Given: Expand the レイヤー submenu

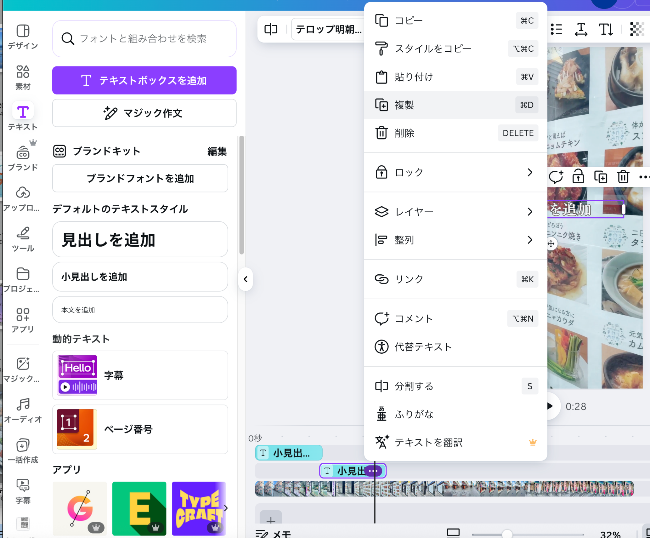Looking at the screenshot, I should [x=455, y=212].
